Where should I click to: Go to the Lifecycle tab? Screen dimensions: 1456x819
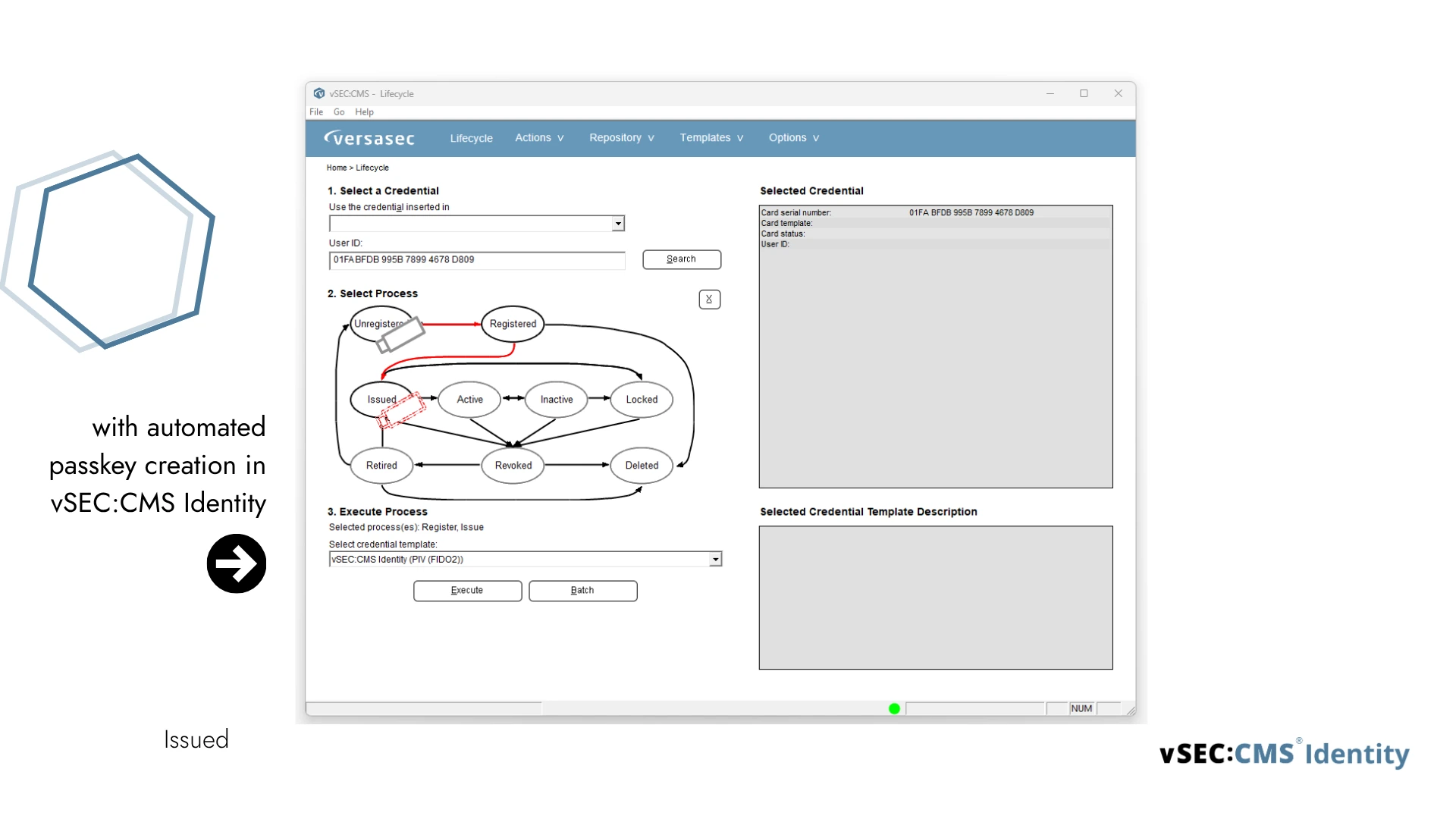point(471,138)
